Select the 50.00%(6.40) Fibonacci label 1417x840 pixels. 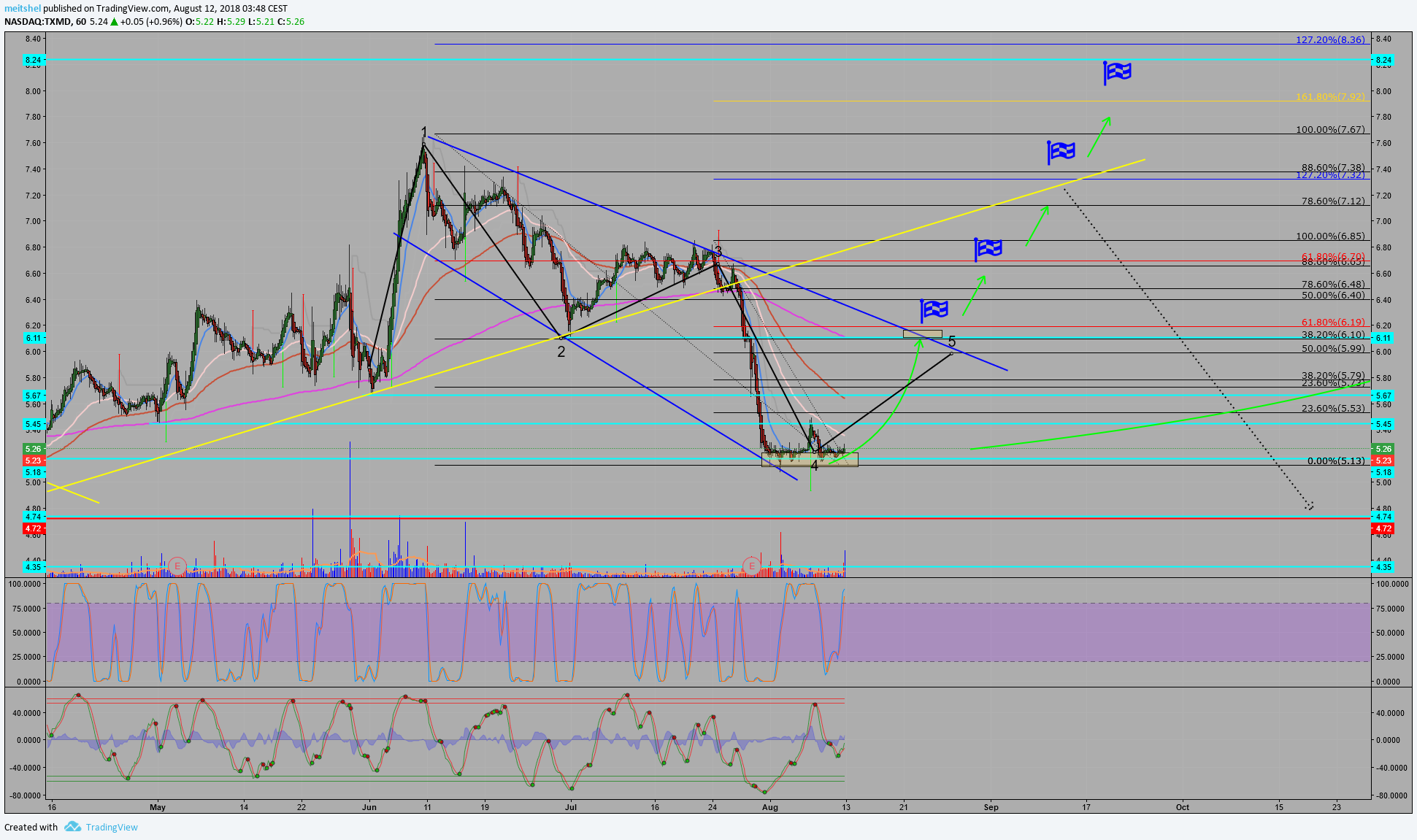pyautogui.click(x=1333, y=295)
